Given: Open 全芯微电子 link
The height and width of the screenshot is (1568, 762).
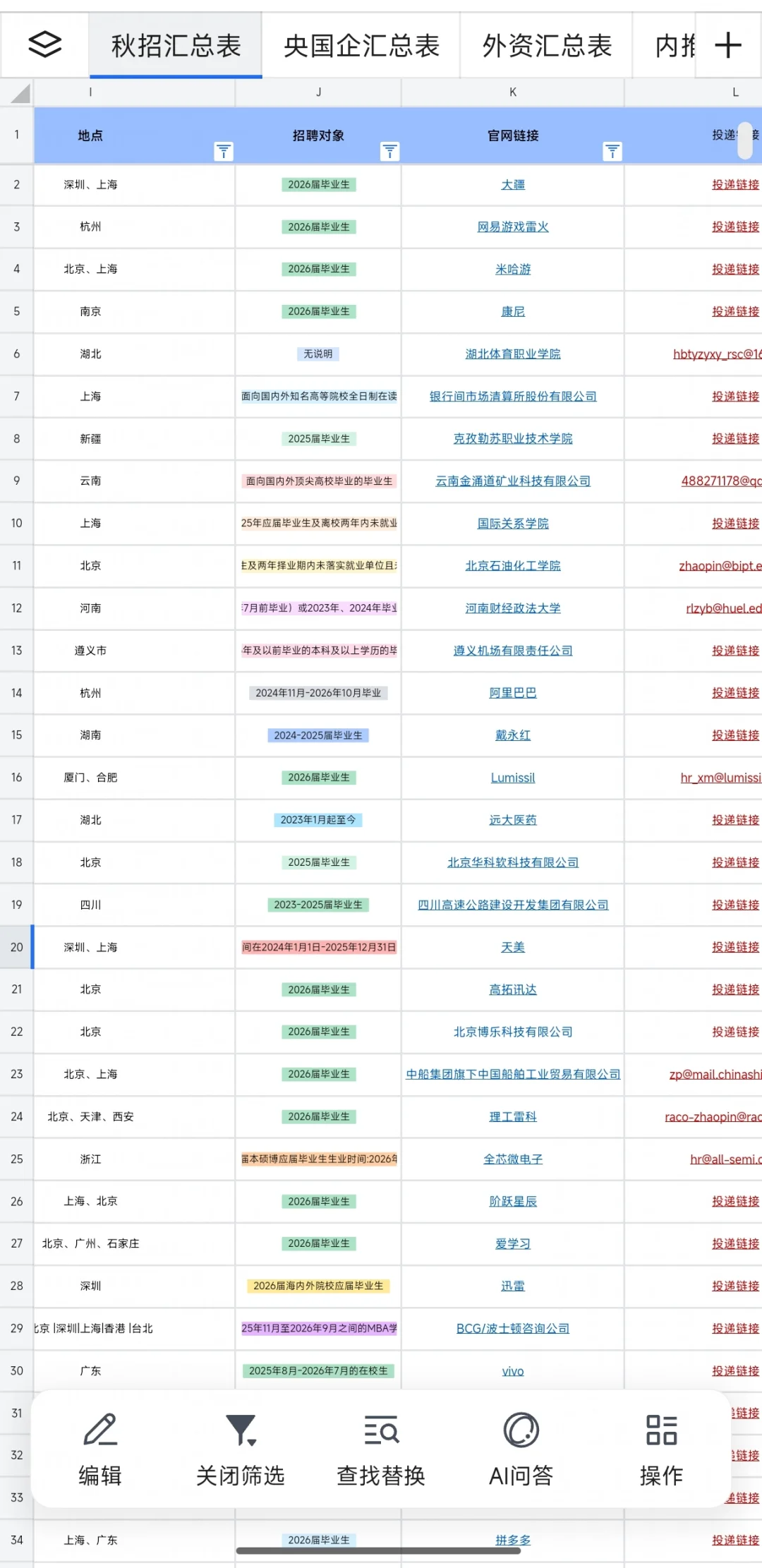Looking at the screenshot, I should (x=513, y=1159).
